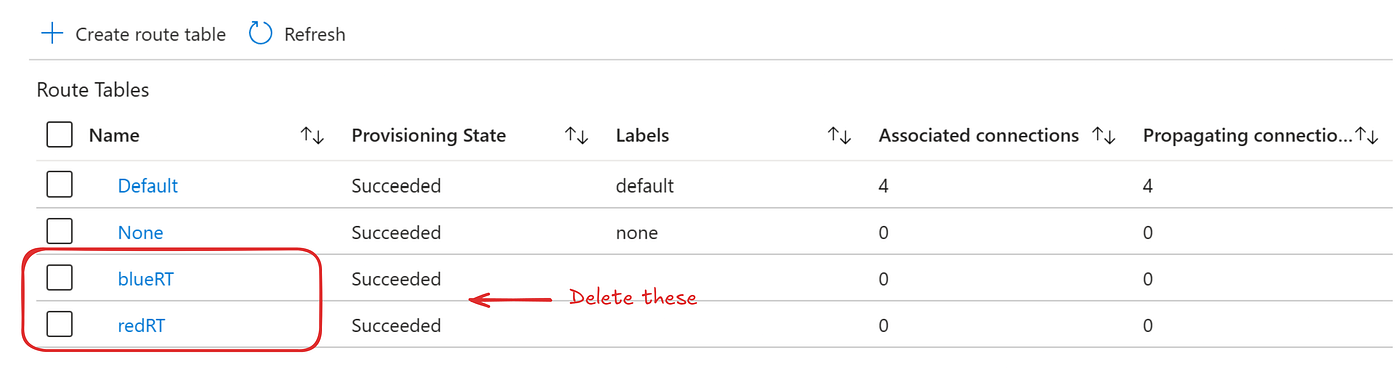Sort by Propagating connections arrows icon

[x=1368, y=136]
